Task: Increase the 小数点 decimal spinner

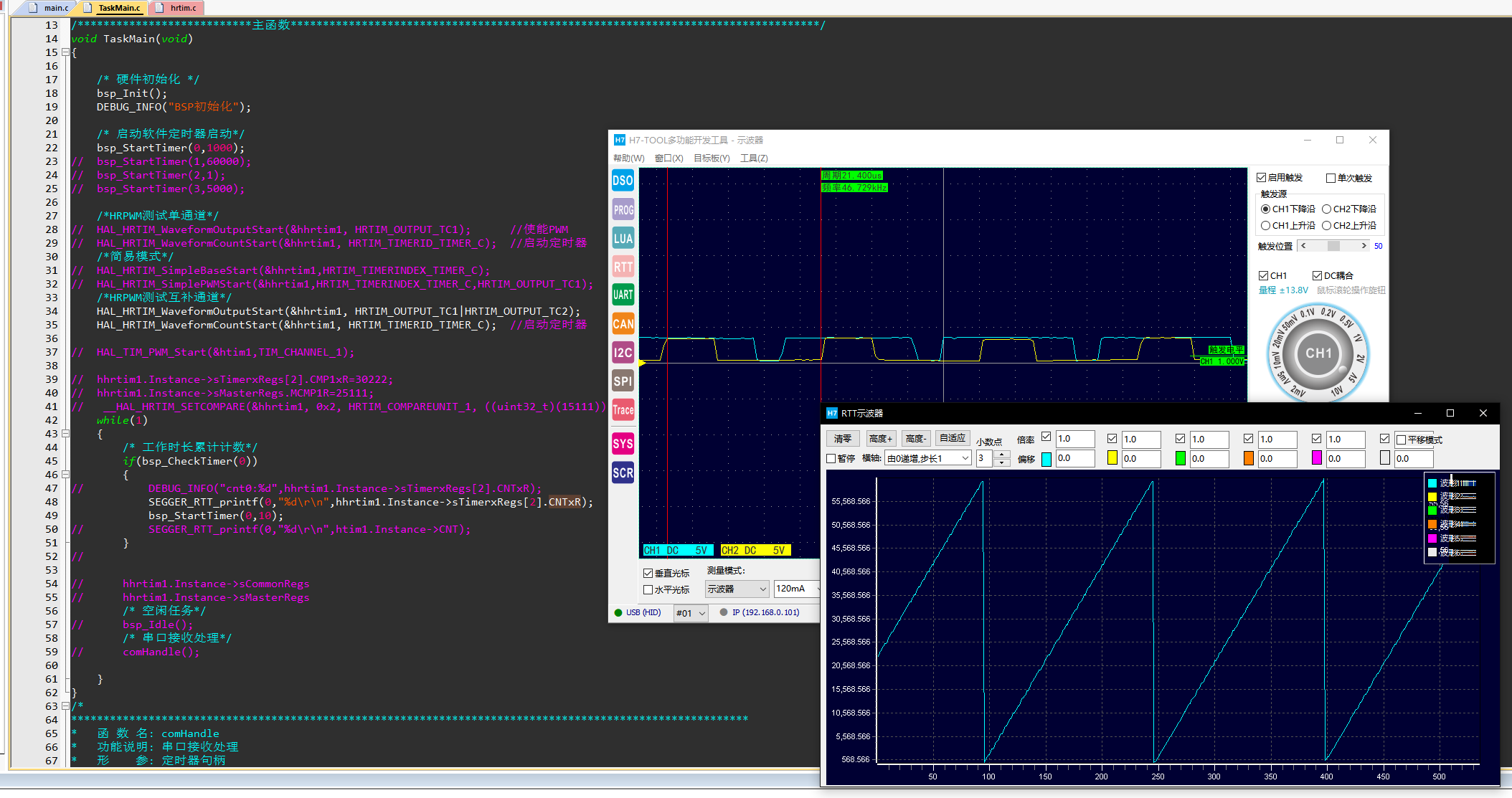Action: pyautogui.click(x=1002, y=454)
